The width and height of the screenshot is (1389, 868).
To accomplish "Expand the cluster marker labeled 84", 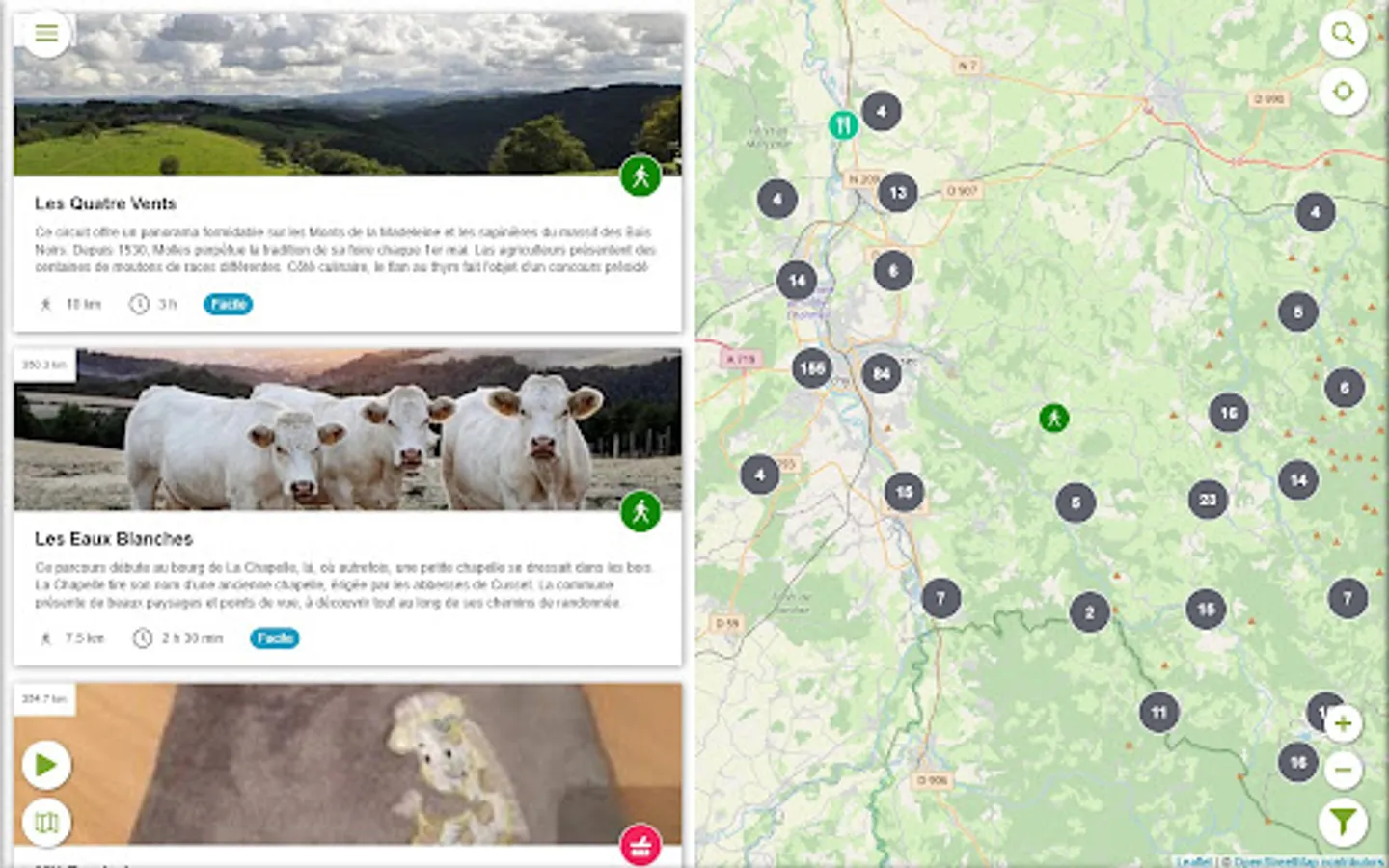I will [882, 373].
